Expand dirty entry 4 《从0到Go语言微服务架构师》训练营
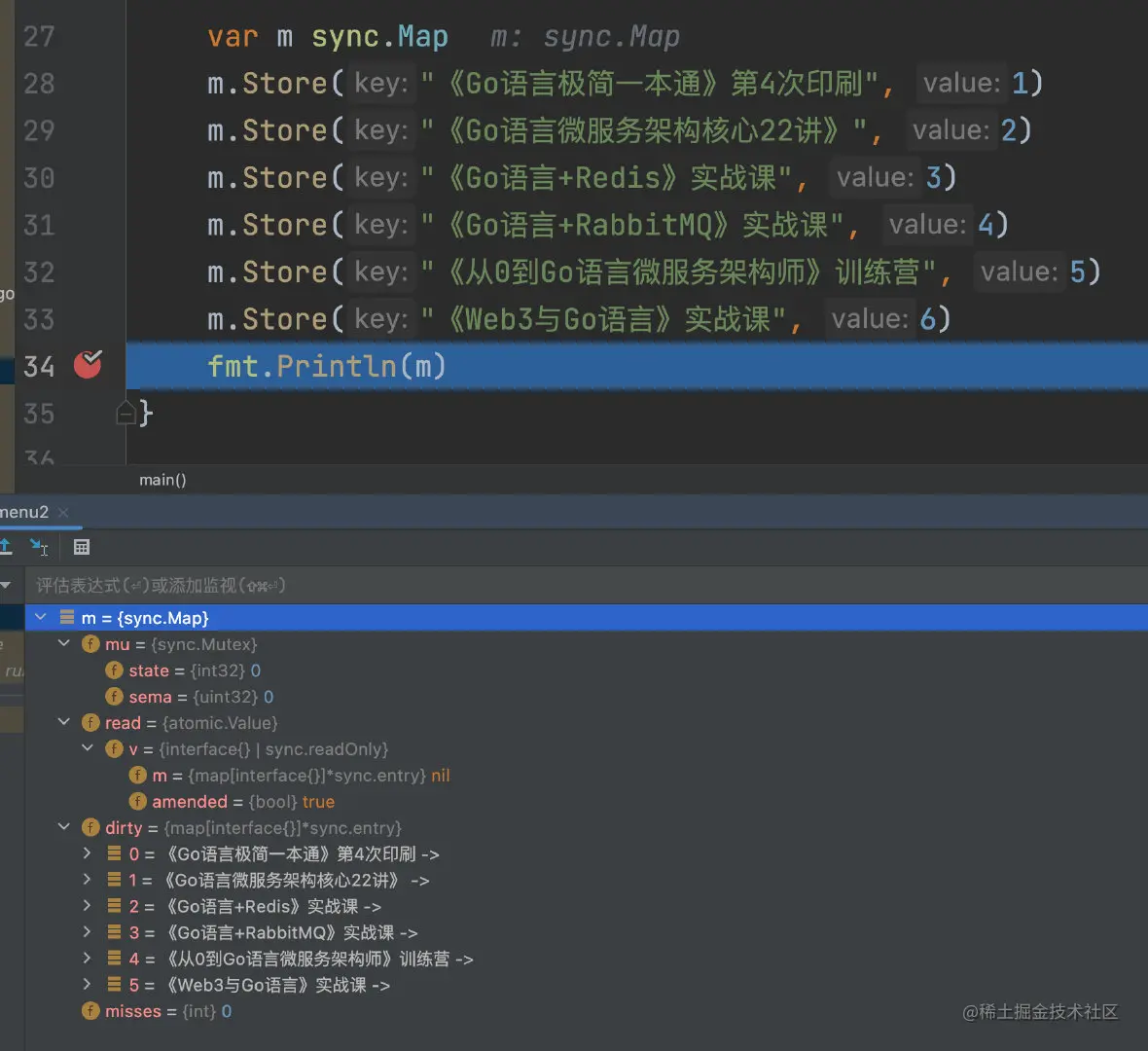The height and width of the screenshot is (1051, 1148). [88, 958]
